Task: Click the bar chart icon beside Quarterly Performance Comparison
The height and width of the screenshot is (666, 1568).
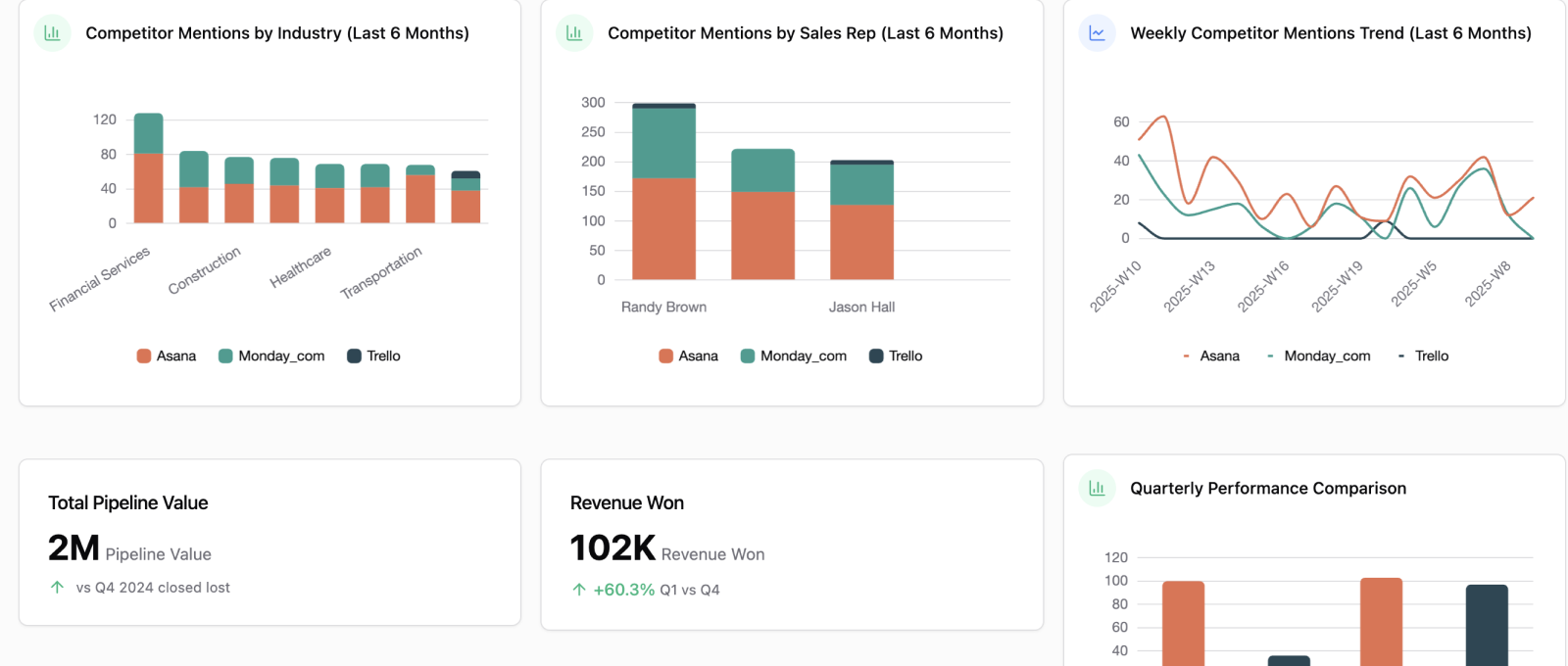Action: [1097, 488]
